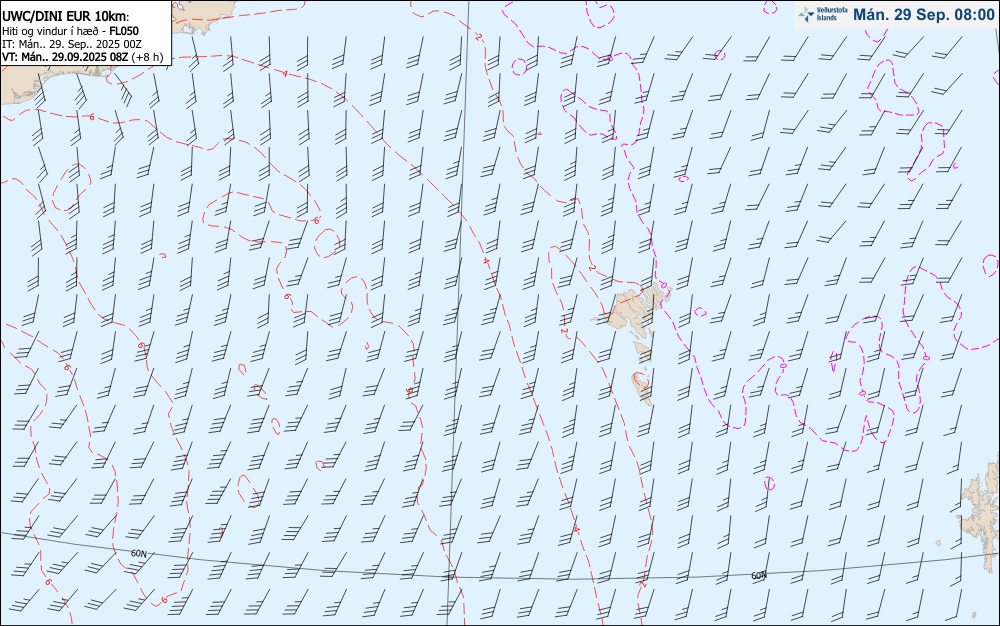The width and height of the screenshot is (1000, 626).
Task: Click the Veðurstofa Íslands logo emblem
Action: [807, 14]
